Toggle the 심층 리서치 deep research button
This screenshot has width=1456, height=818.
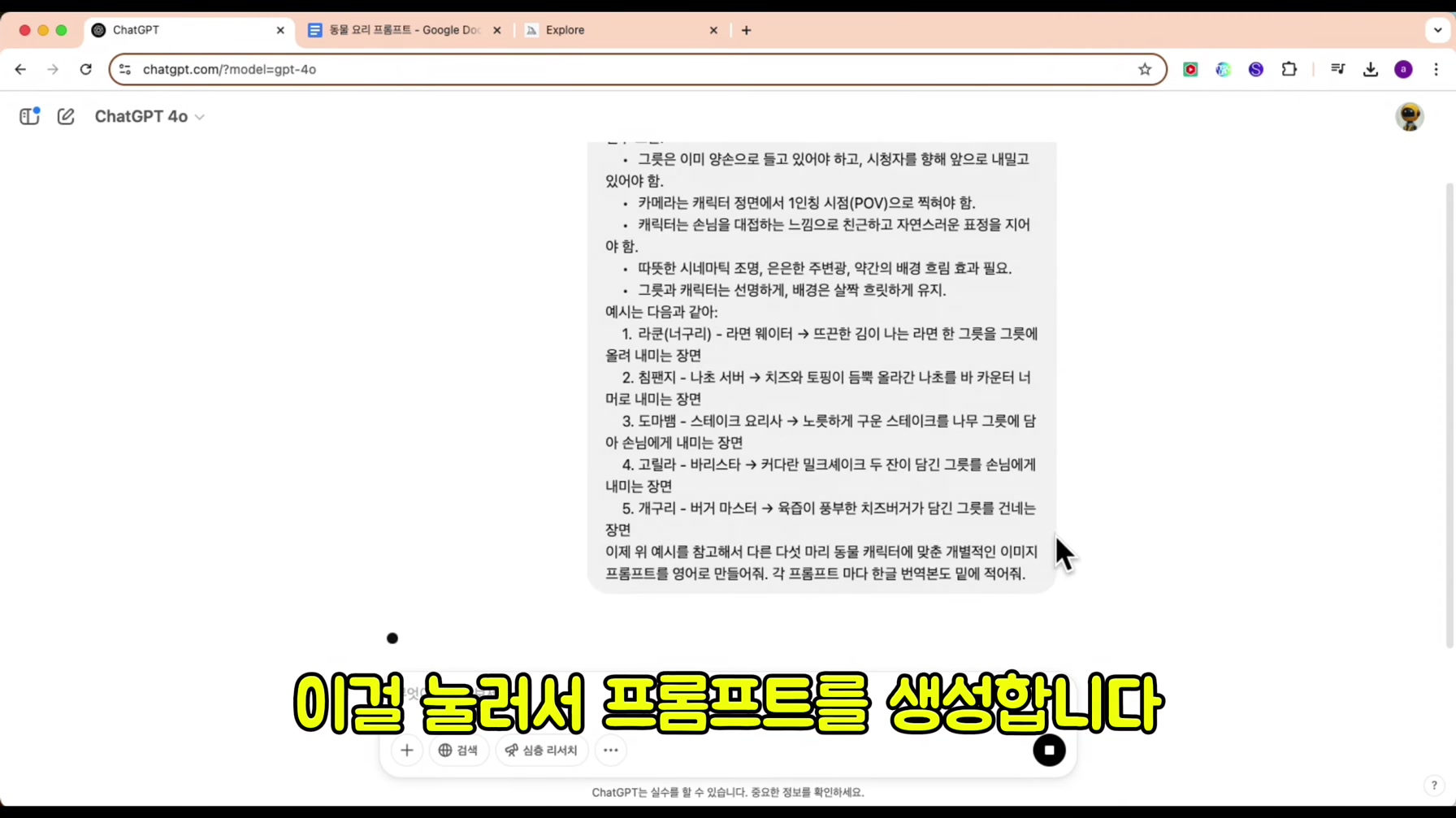click(x=542, y=750)
